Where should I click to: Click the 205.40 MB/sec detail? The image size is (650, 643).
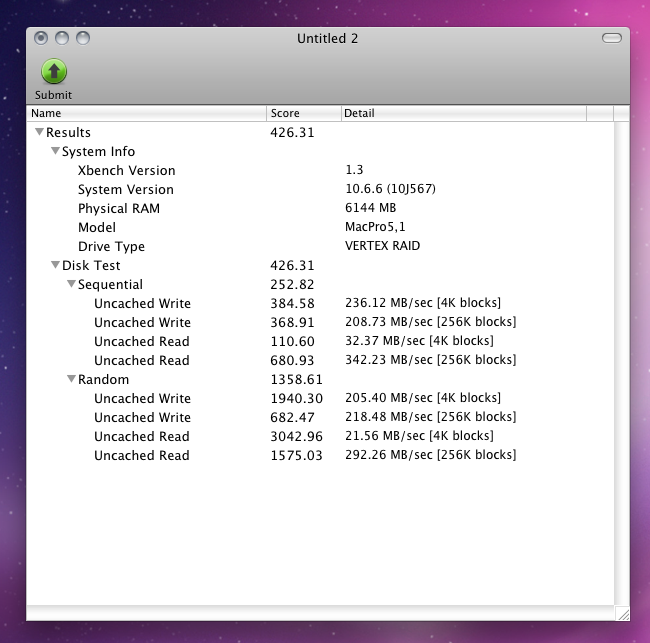(x=423, y=398)
